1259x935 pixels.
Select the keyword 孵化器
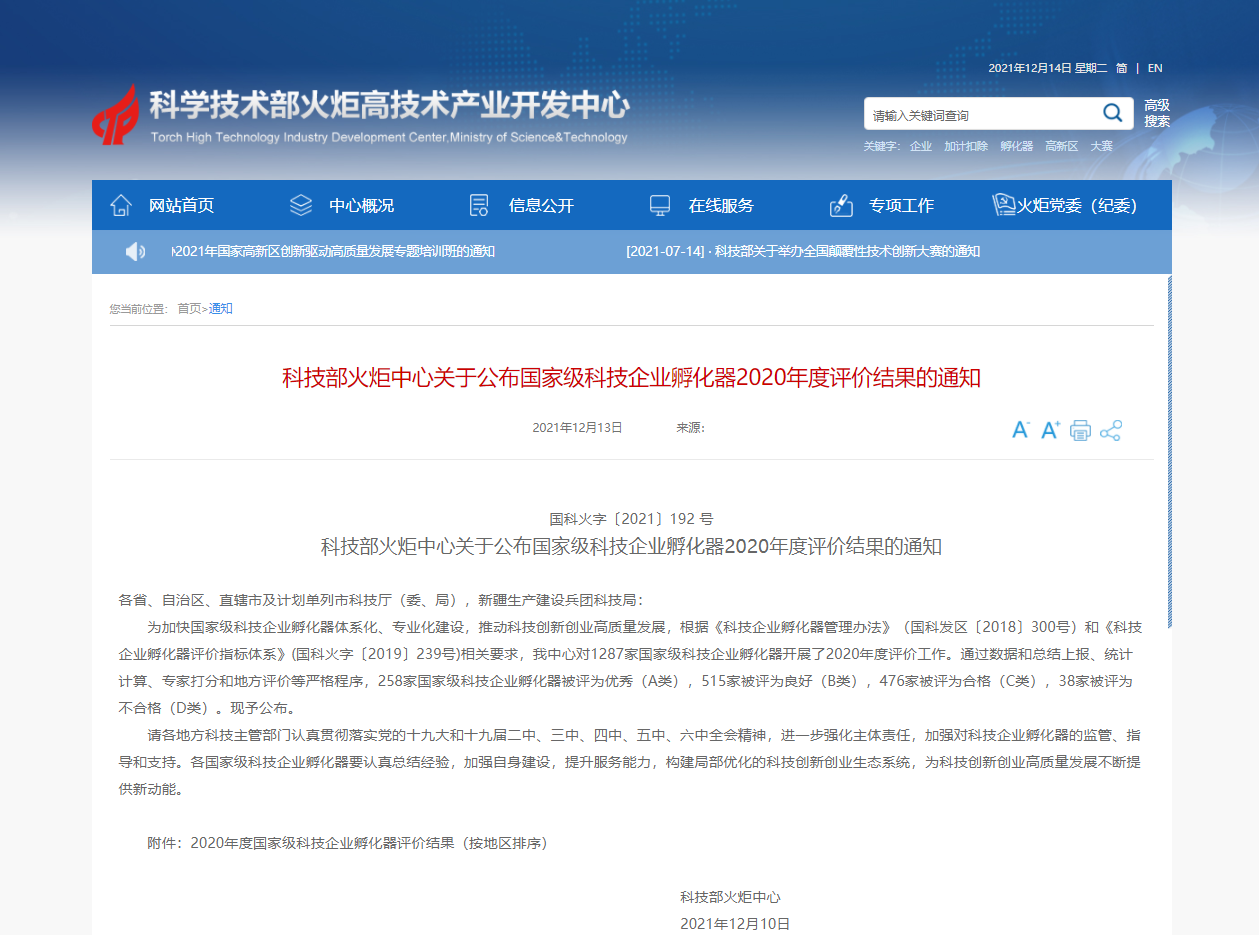point(1017,146)
